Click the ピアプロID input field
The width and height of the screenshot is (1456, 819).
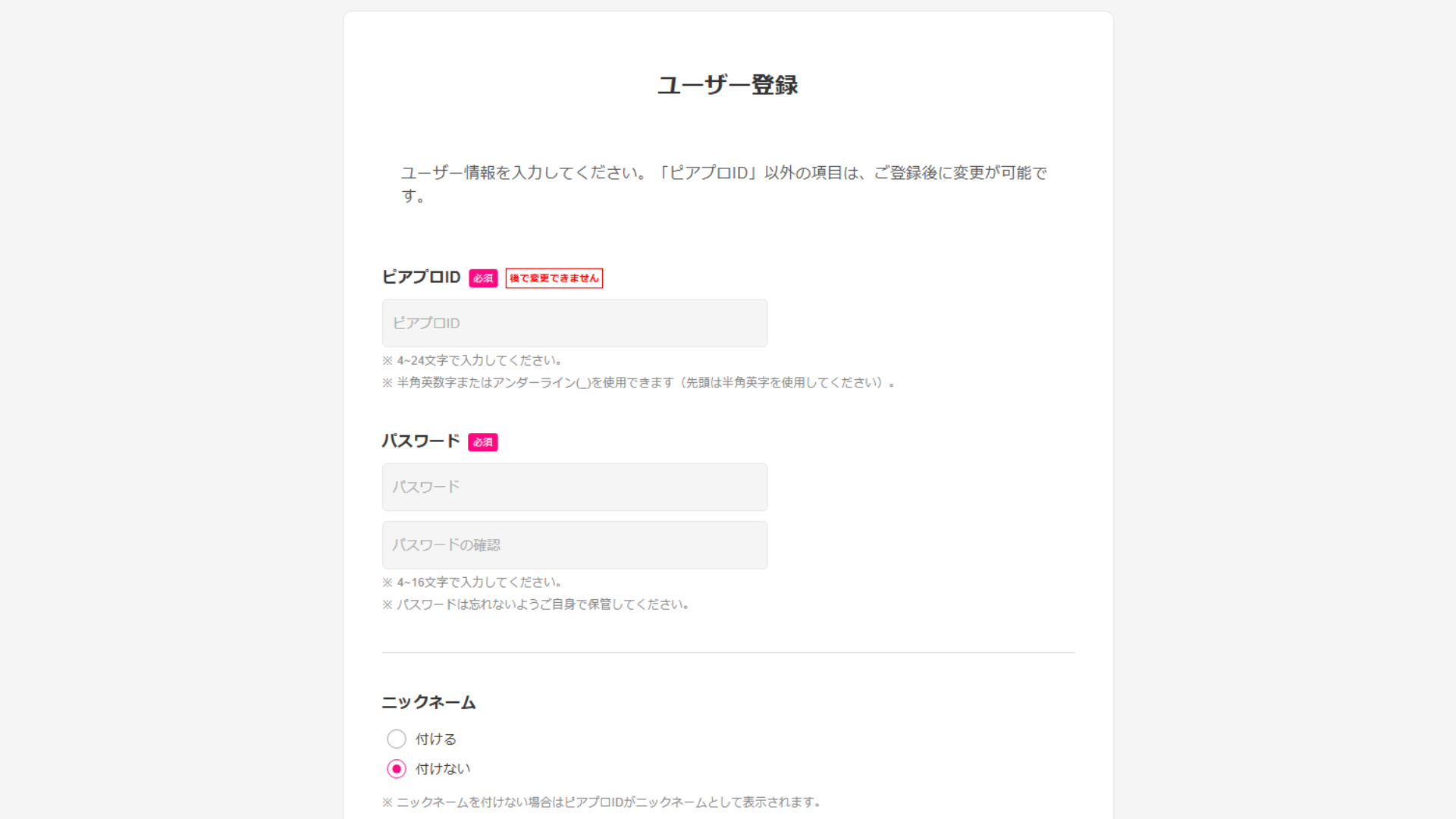point(574,322)
